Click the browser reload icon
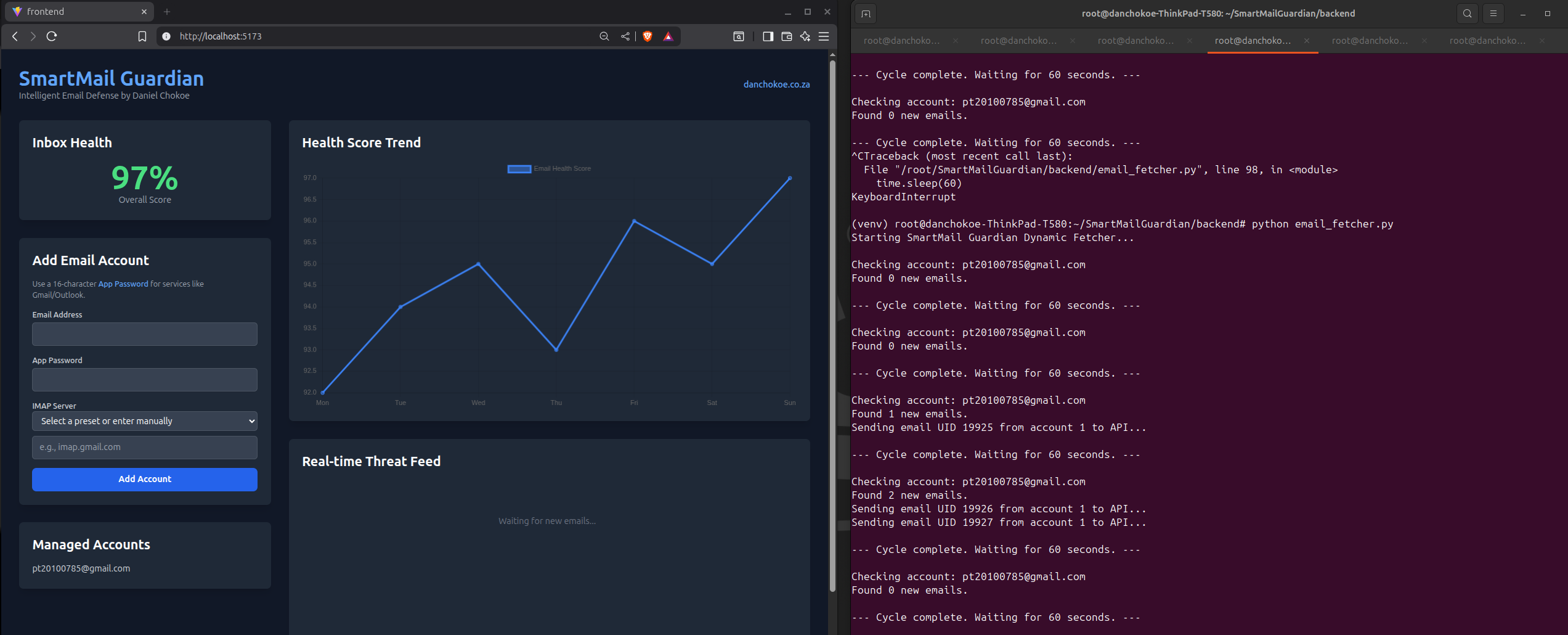The image size is (1568, 635). coord(52,36)
